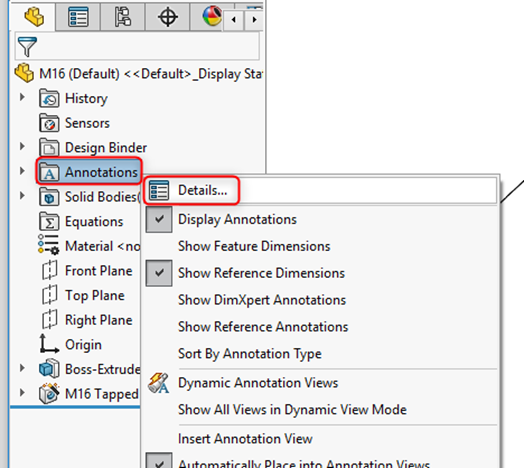The height and width of the screenshot is (468, 524).
Task: Expand the M16 Tapped hole feature
Action: click(x=22, y=393)
